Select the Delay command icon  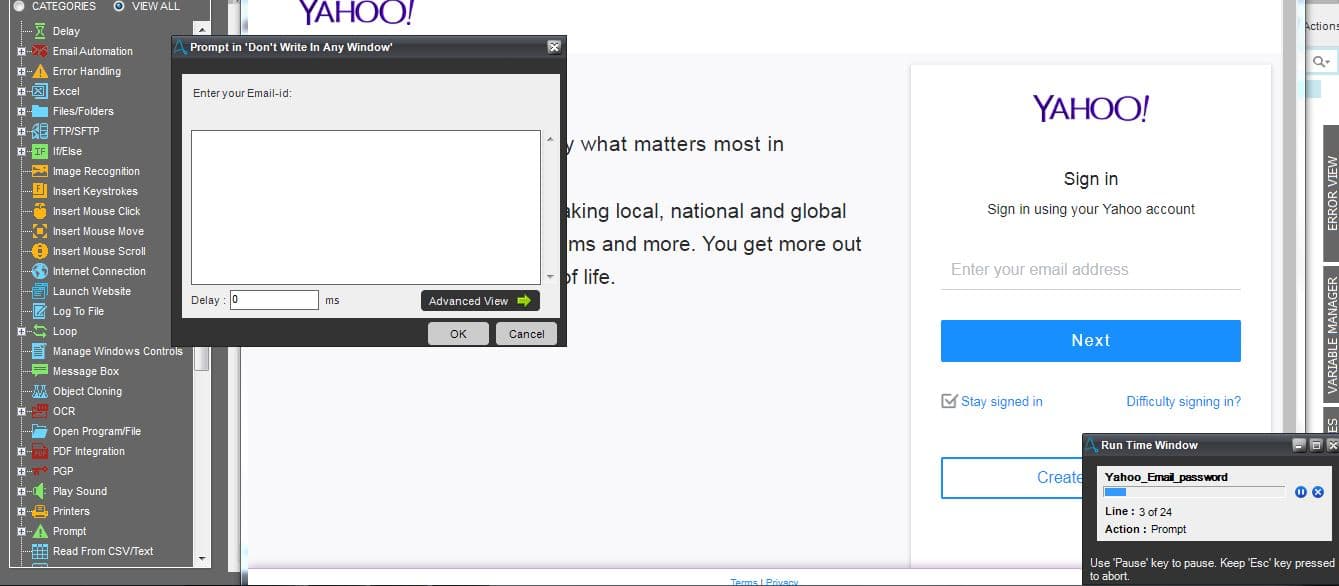[40, 31]
